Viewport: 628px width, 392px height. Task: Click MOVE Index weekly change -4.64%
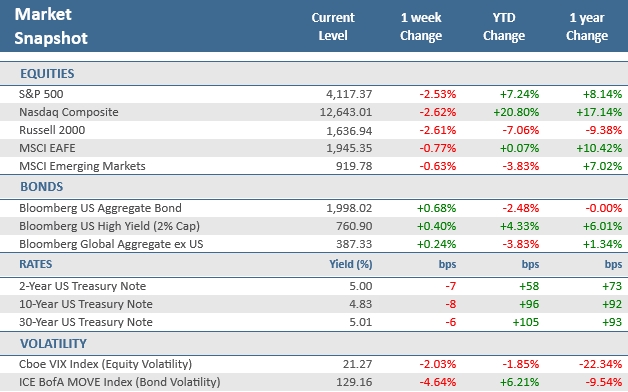[438, 382]
